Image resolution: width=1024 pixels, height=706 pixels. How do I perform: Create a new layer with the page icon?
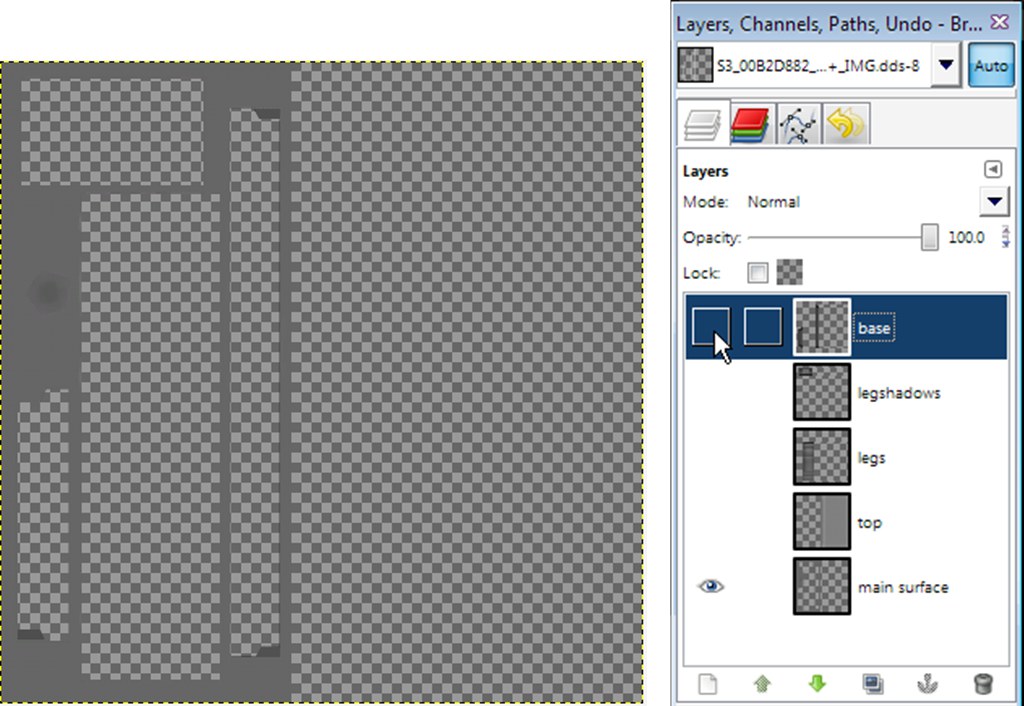pyautogui.click(x=707, y=684)
